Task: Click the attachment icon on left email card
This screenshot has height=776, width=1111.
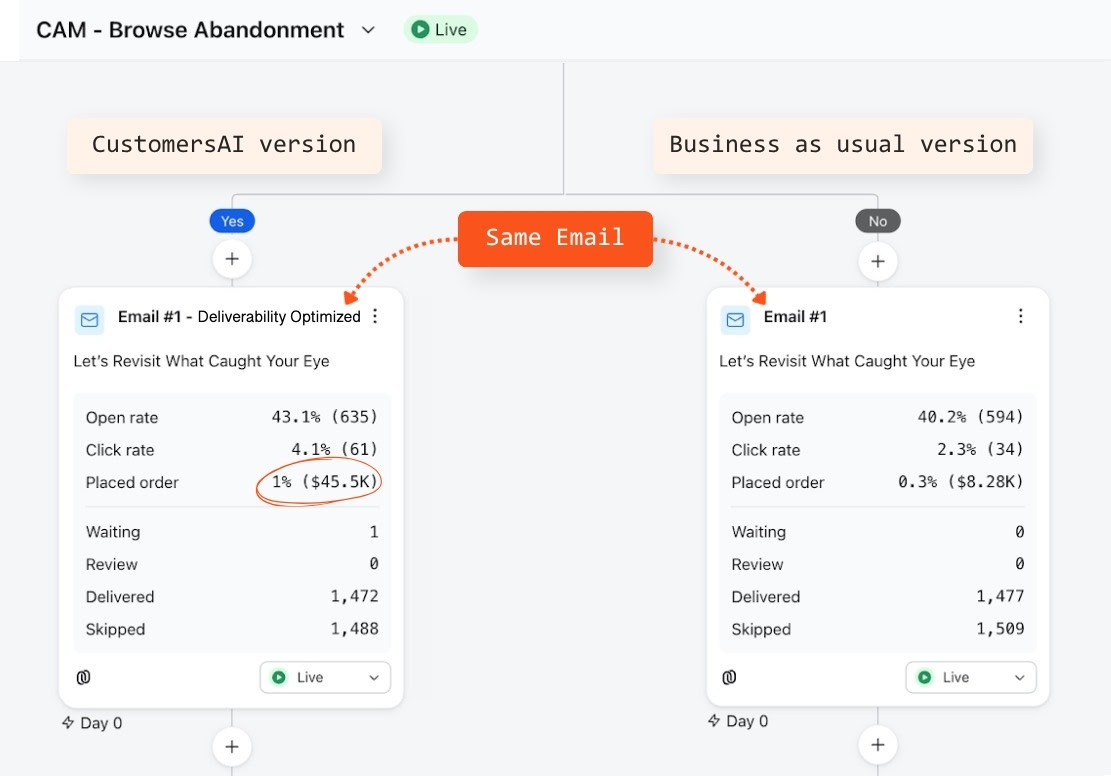Action: [x=84, y=677]
